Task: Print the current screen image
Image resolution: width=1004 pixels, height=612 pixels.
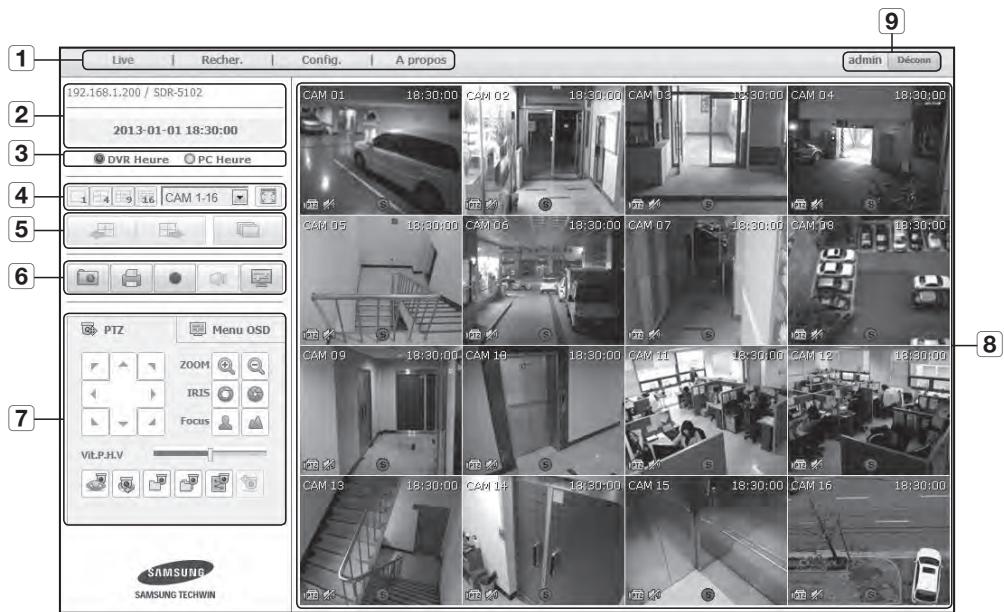Action: tap(131, 278)
